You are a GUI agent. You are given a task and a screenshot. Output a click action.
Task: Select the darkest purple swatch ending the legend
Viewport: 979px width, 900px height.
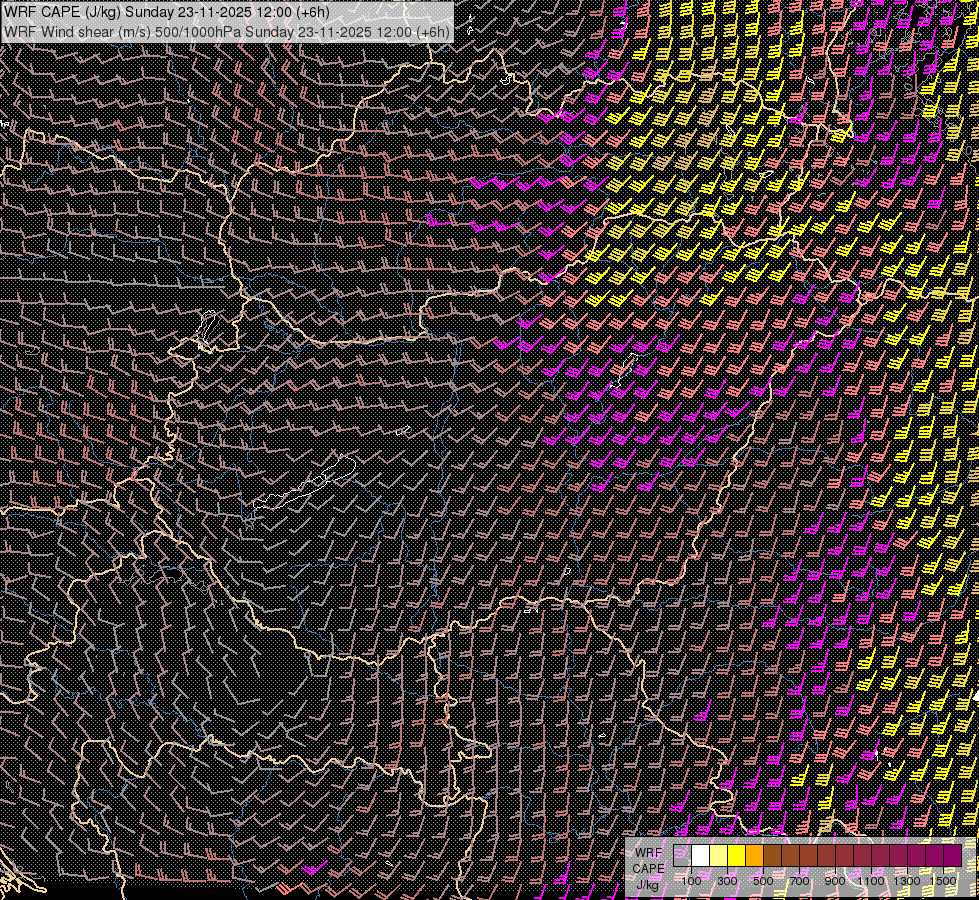click(x=952, y=856)
